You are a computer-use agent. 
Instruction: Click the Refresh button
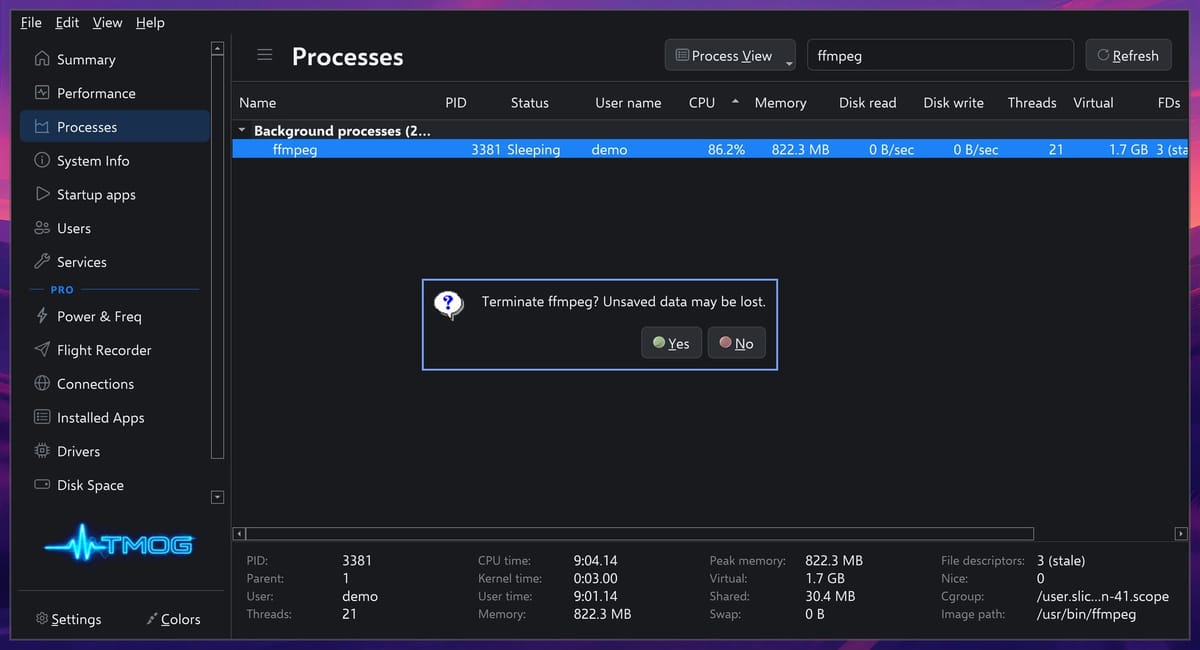pos(1128,56)
